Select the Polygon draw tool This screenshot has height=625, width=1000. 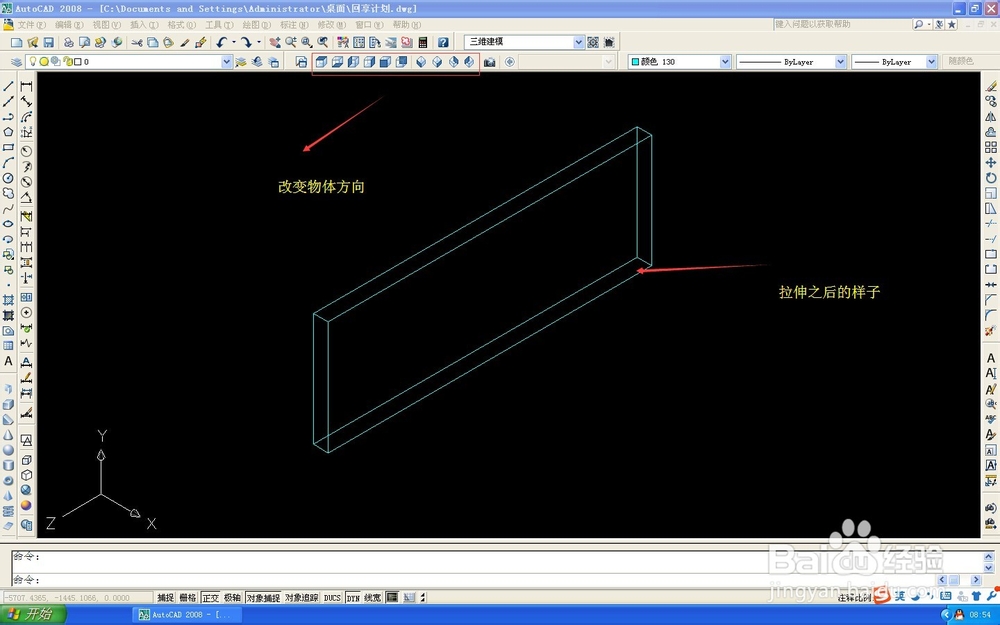point(8,132)
